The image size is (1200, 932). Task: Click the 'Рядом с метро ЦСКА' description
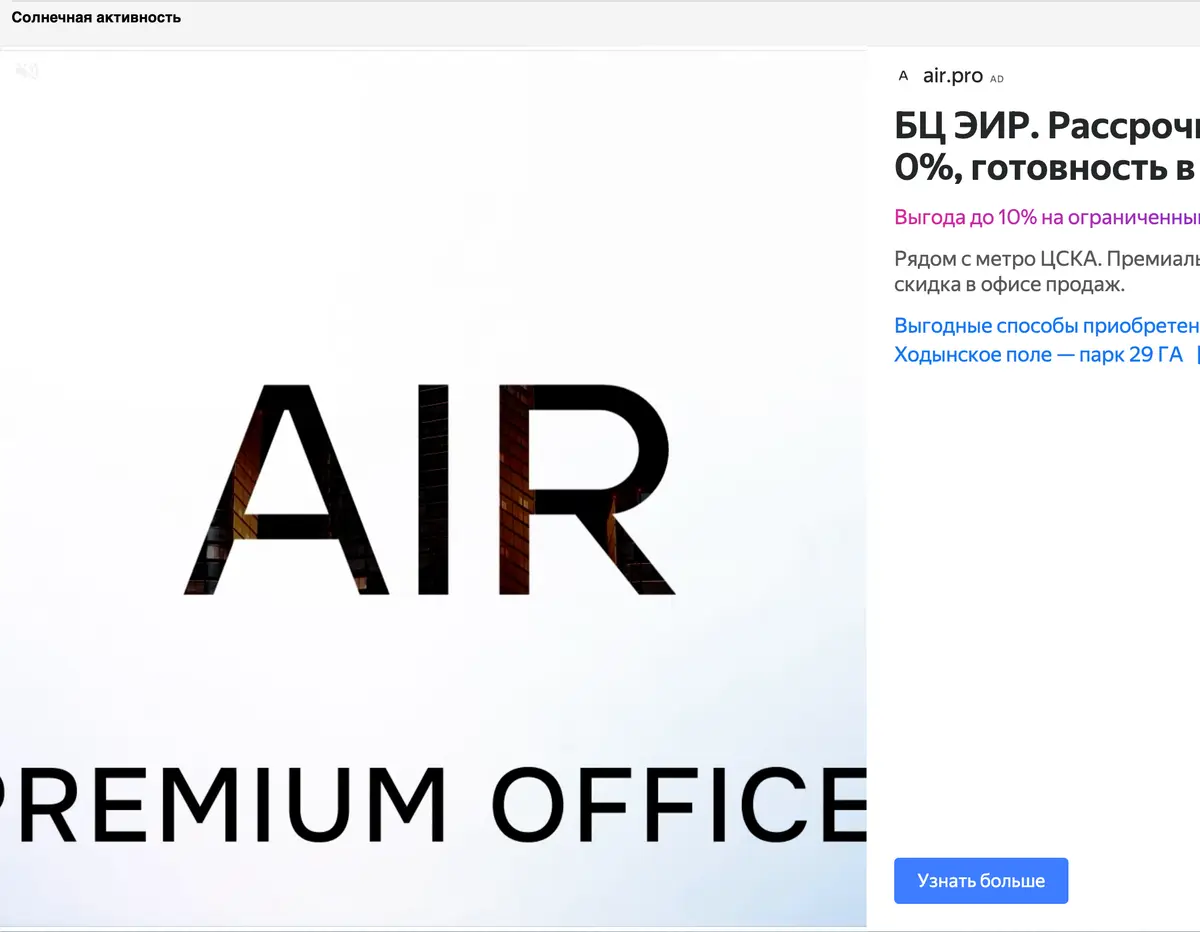1046,259
